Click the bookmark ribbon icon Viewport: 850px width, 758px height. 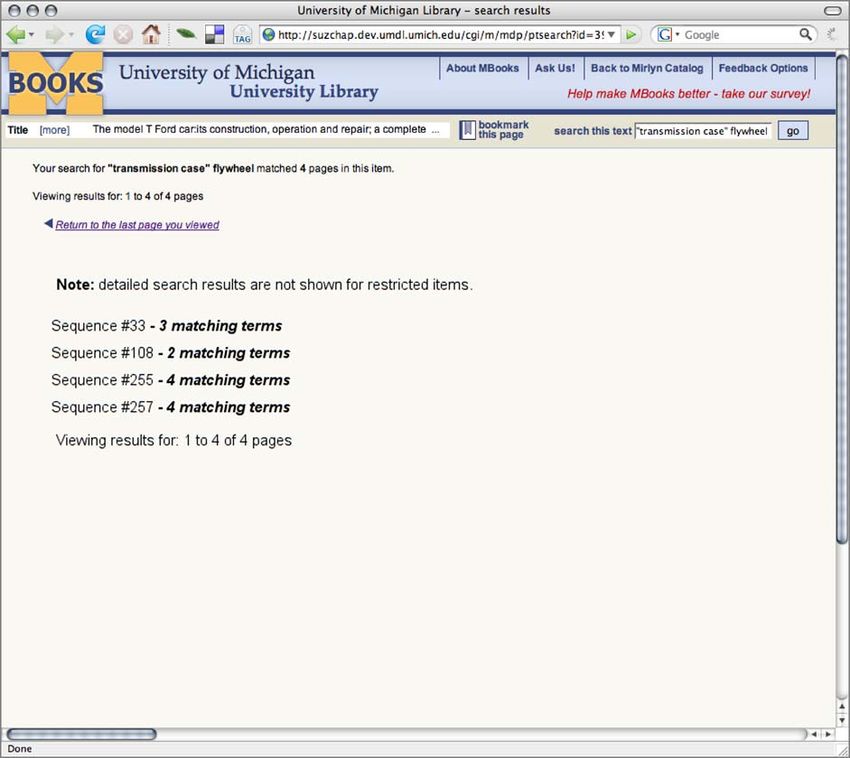(467, 130)
